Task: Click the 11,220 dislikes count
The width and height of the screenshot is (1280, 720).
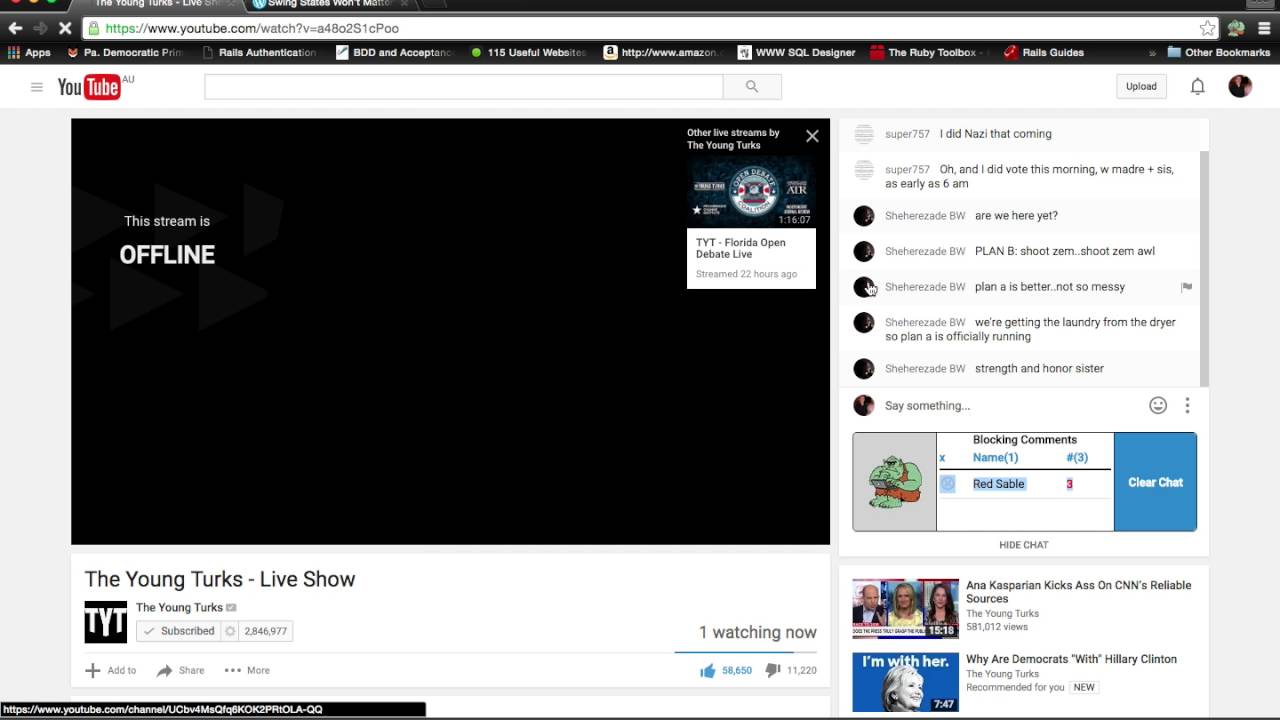Action: pyautogui.click(x=802, y=670)
